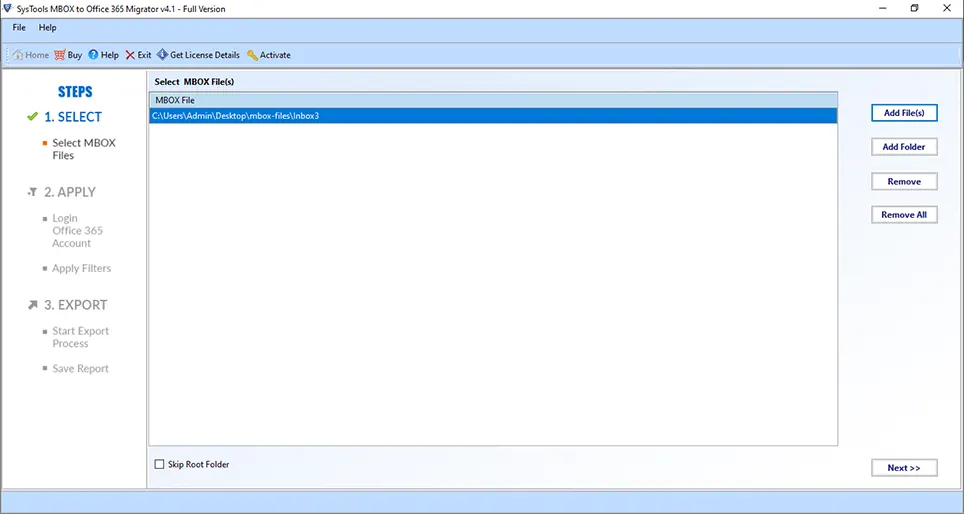Click the Get License Details label

[205, 55]
